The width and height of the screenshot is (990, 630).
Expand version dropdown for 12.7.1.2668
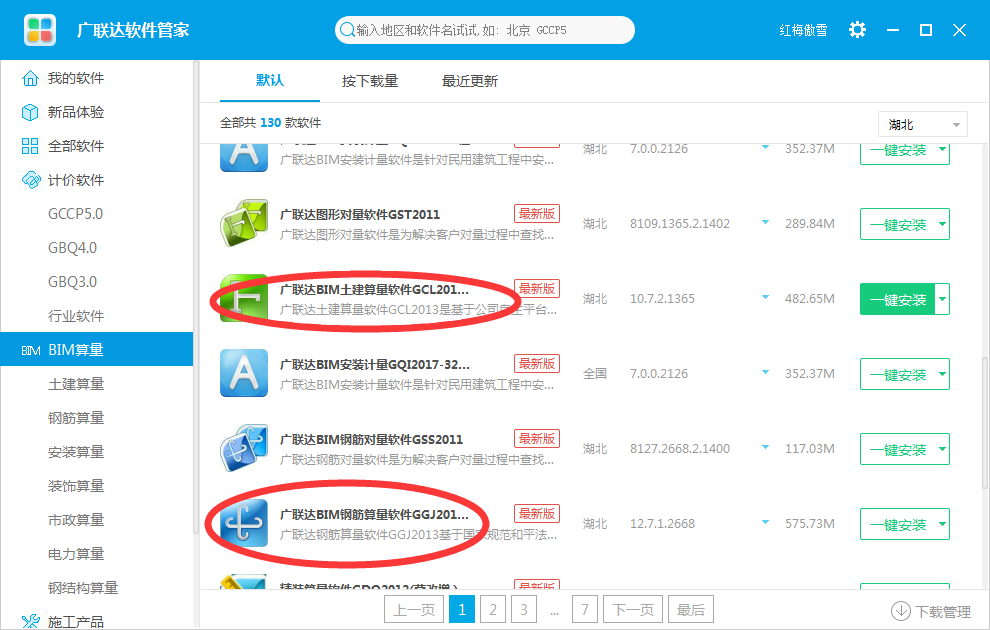[x=765, y=523]
